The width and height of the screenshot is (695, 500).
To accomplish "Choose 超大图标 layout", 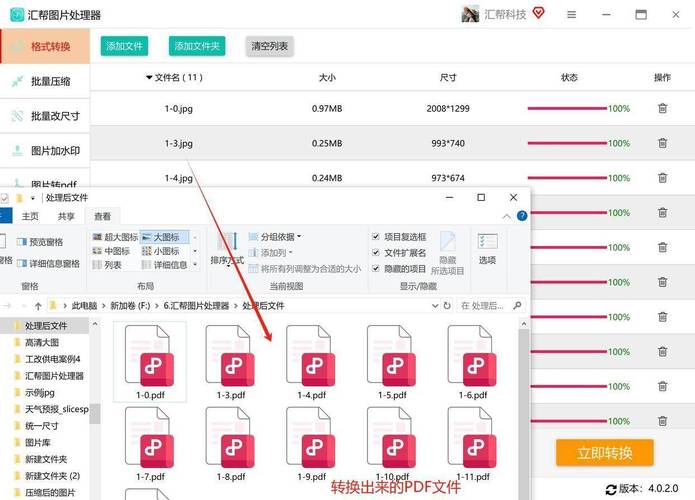I will (115, 237).
